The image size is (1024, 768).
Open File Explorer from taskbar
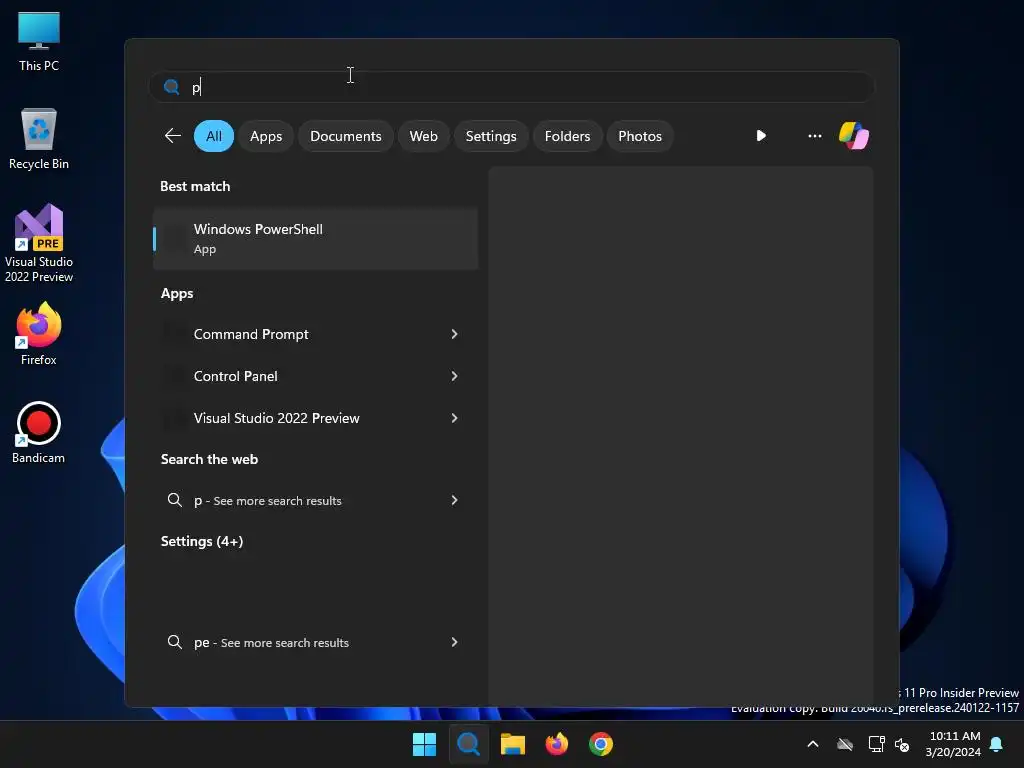pos(513,744)
